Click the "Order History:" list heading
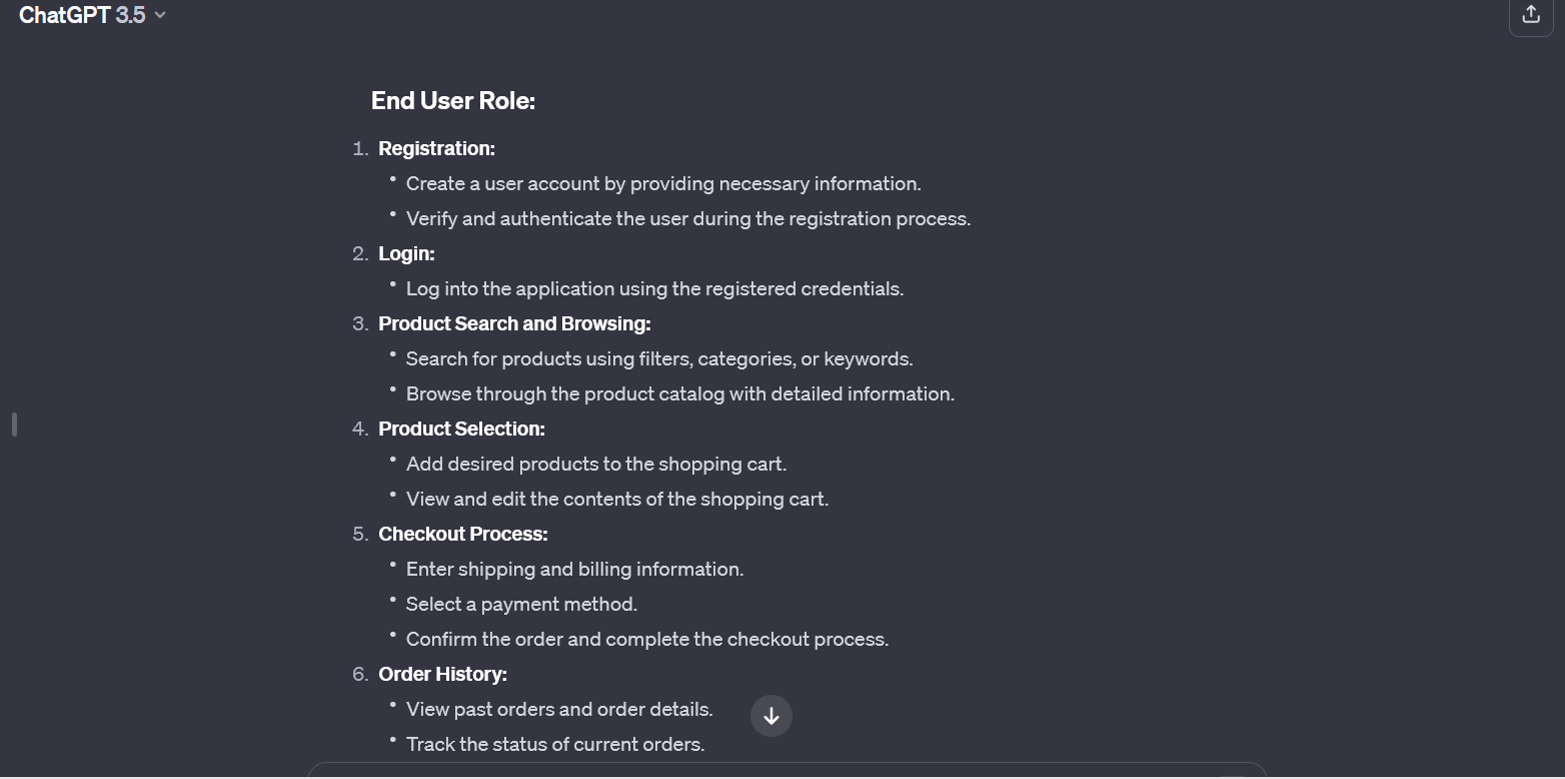 tap(442, 673)
